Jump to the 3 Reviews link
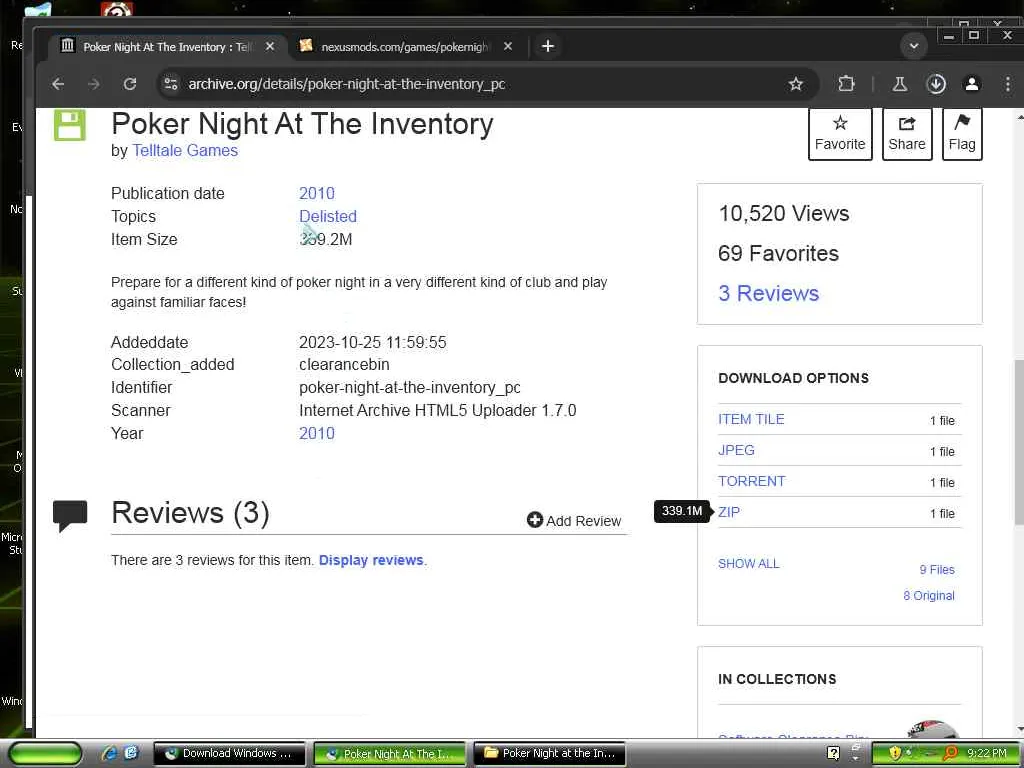1024x768 pixels. click(769, 293)
